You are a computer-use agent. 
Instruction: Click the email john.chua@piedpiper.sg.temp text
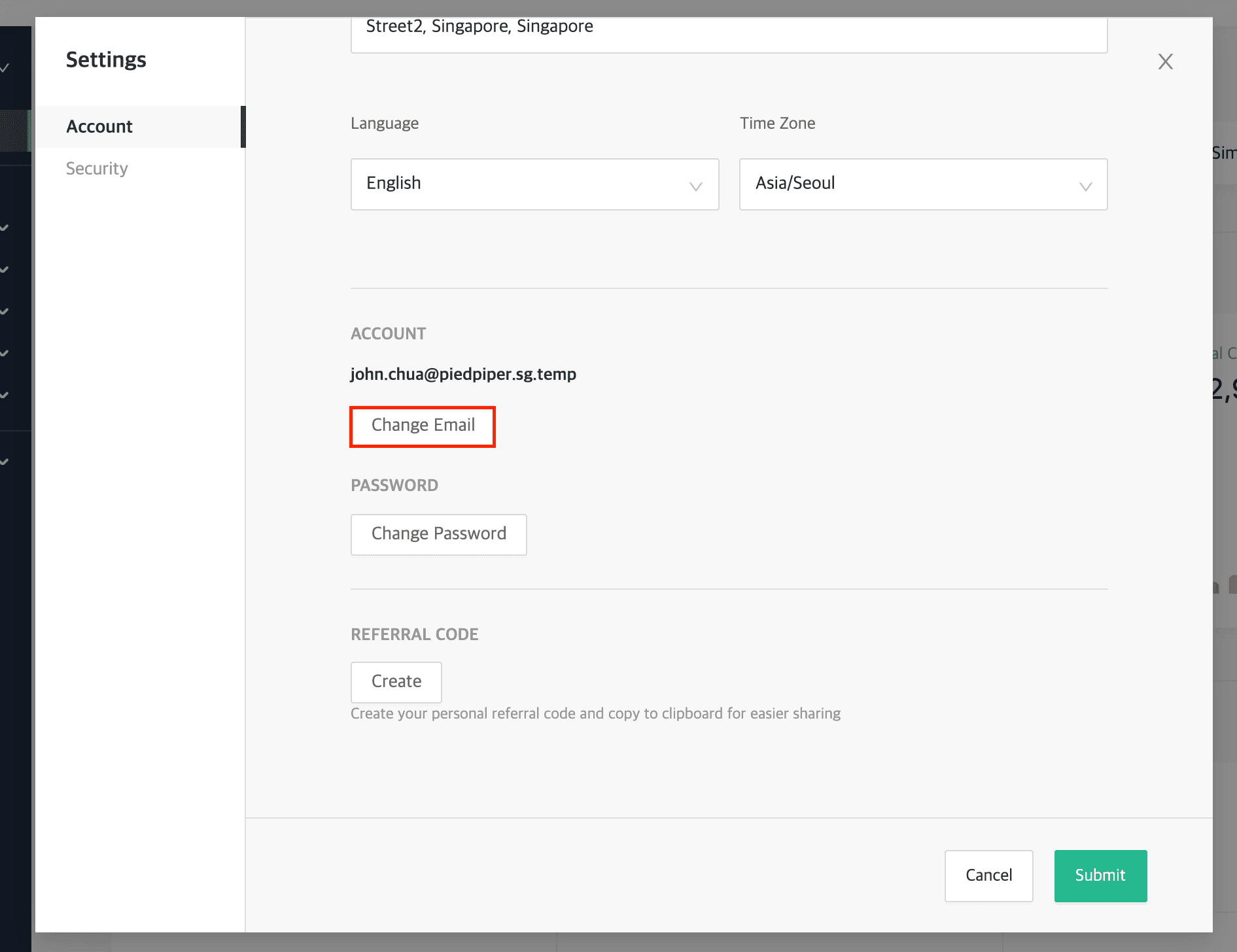point(463,374)
